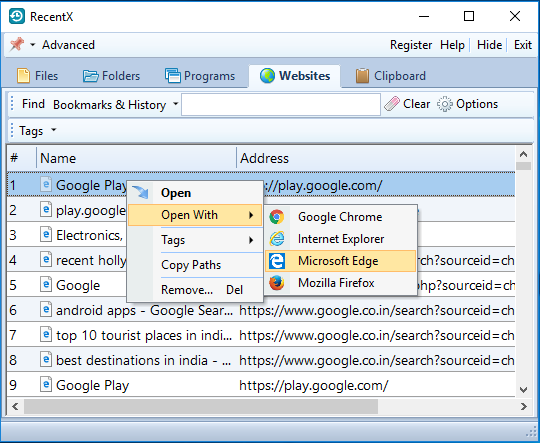Switch to the Programs tab
This screenshot has height=443, width=540.
coord(200,76)
